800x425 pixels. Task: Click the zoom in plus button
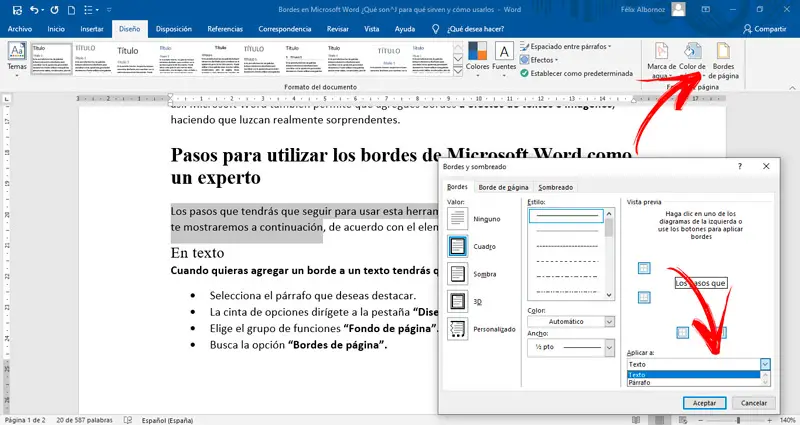[x=771, y=420]
